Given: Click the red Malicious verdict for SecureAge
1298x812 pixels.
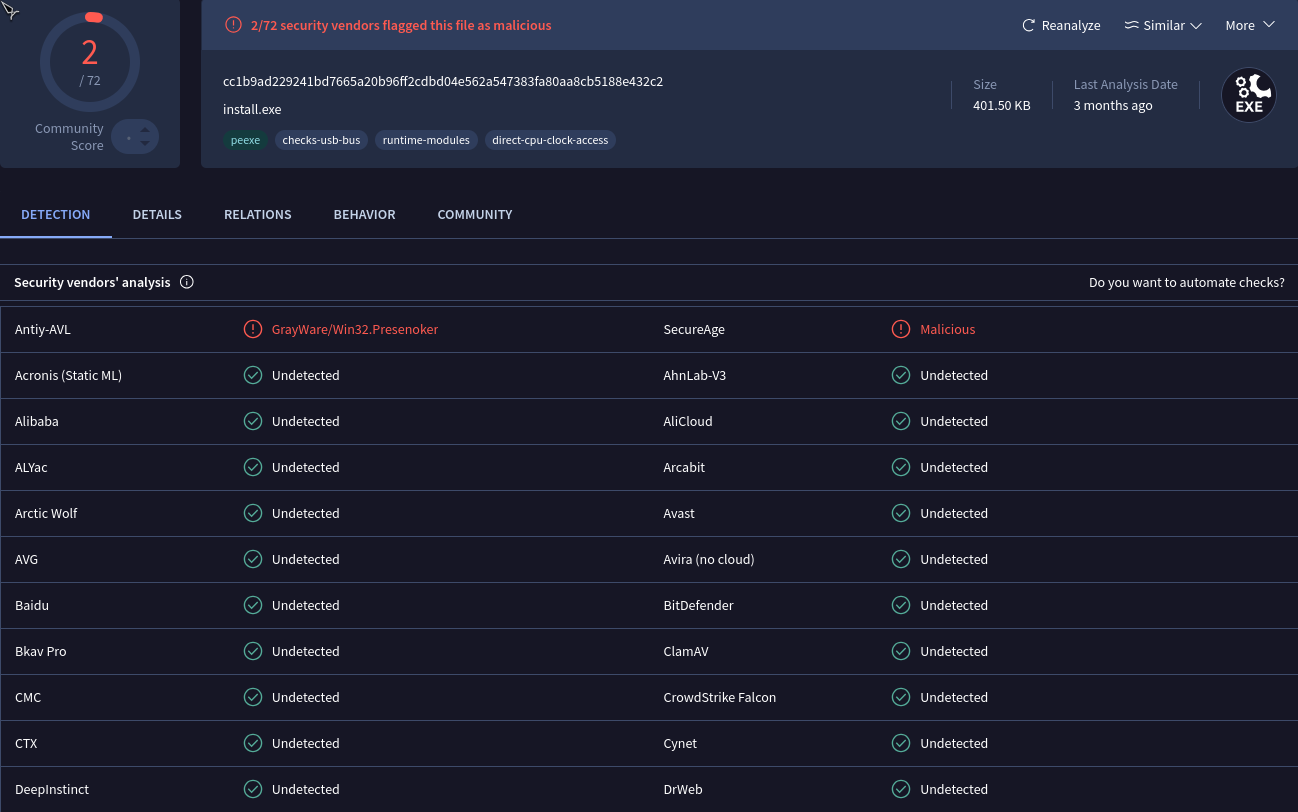Looking at the screenshot, I should pos(947,329).
